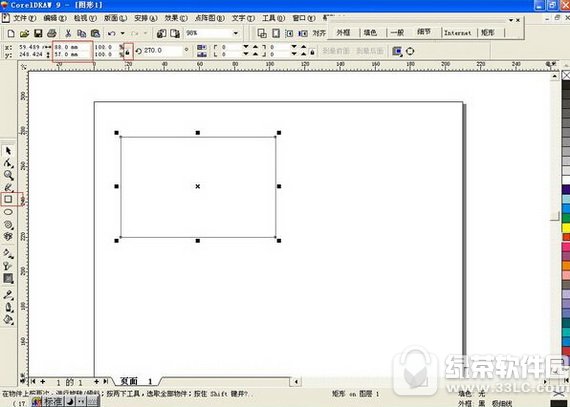570x407 pixels.
Task: Click the 填色 button
Action: click(370, 33)
